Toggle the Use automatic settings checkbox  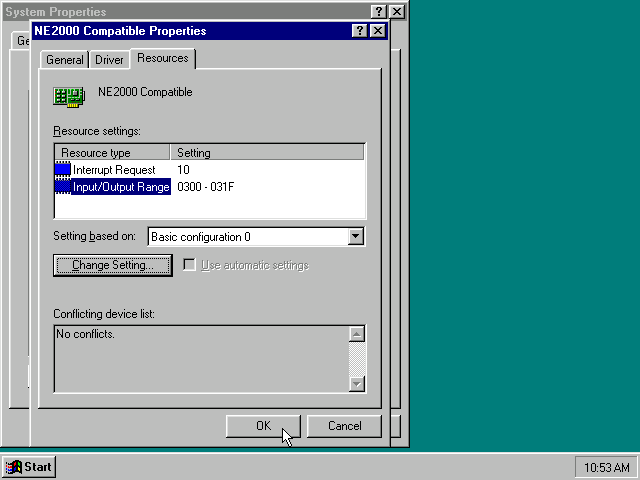tap(189, 264)
